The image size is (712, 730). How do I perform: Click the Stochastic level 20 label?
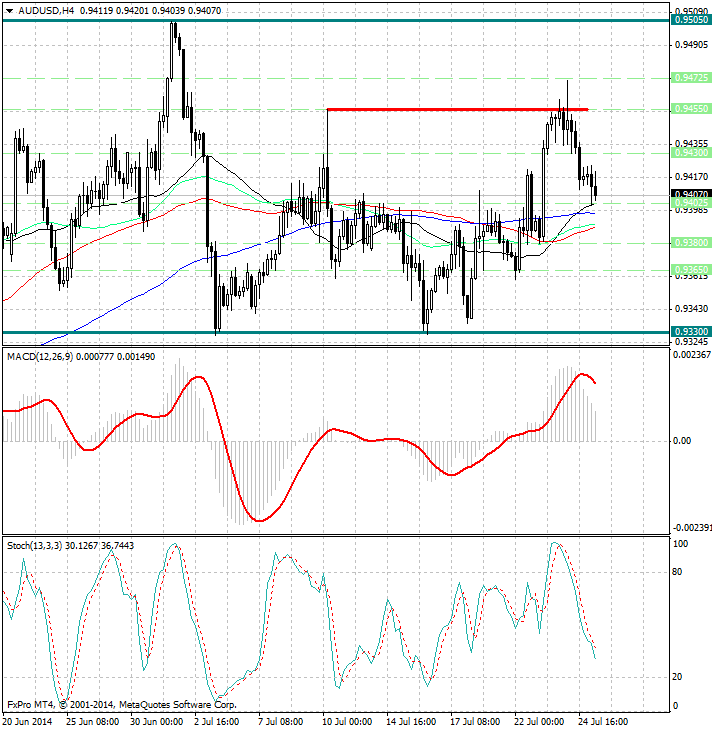678,676
